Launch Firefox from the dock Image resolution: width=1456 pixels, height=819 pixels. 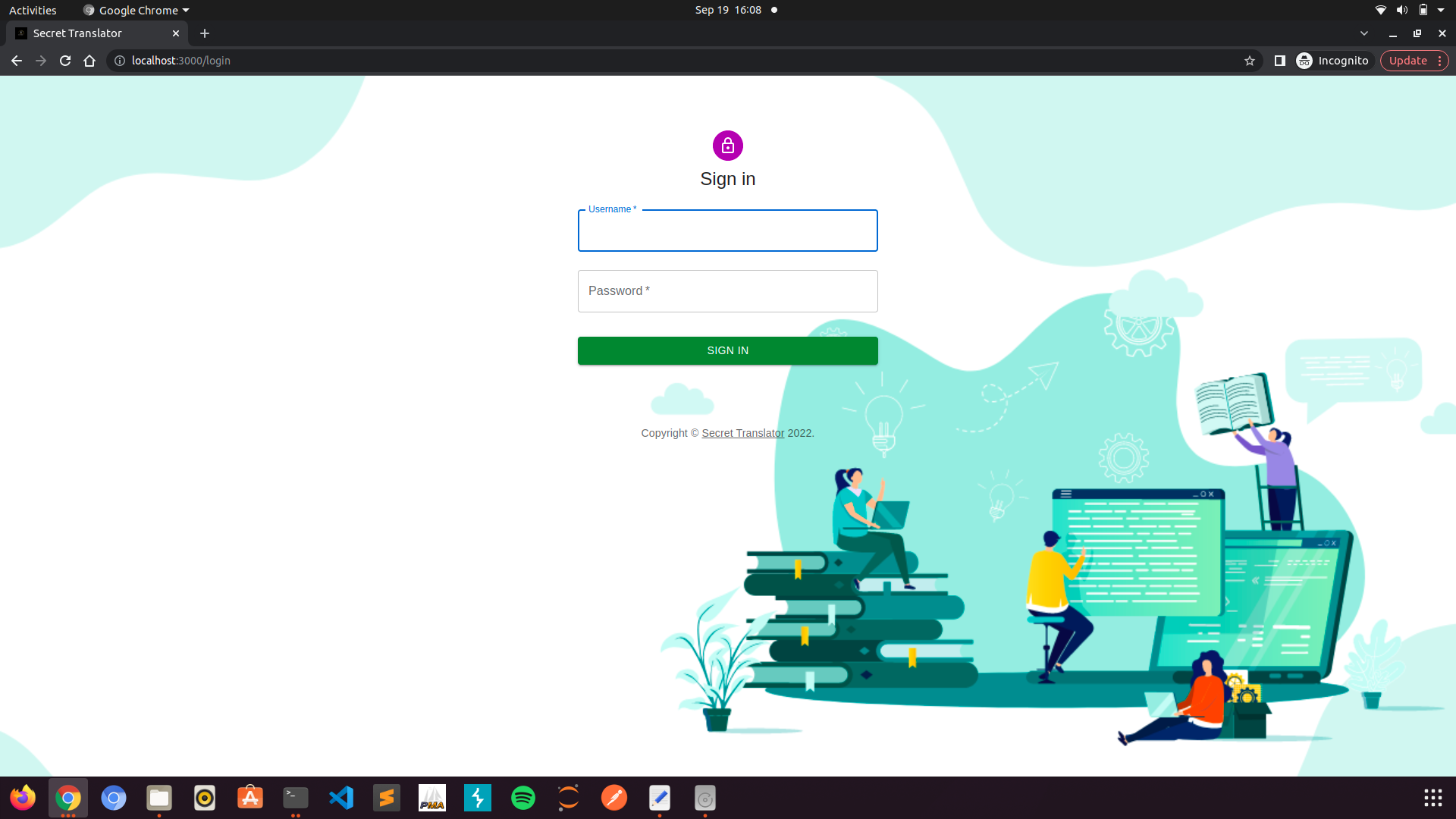pyautogui.click(x=23, y=798)
